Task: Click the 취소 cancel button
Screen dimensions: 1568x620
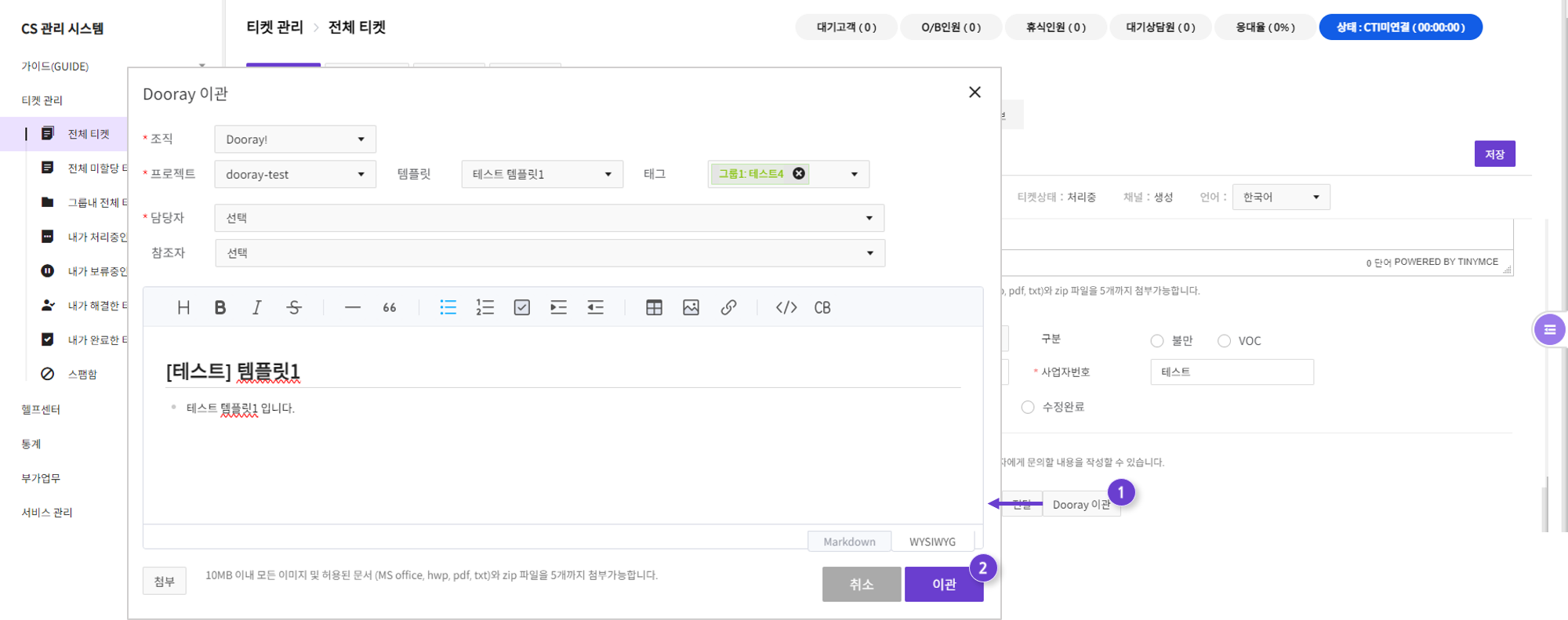Action: [x=862, y=584]
